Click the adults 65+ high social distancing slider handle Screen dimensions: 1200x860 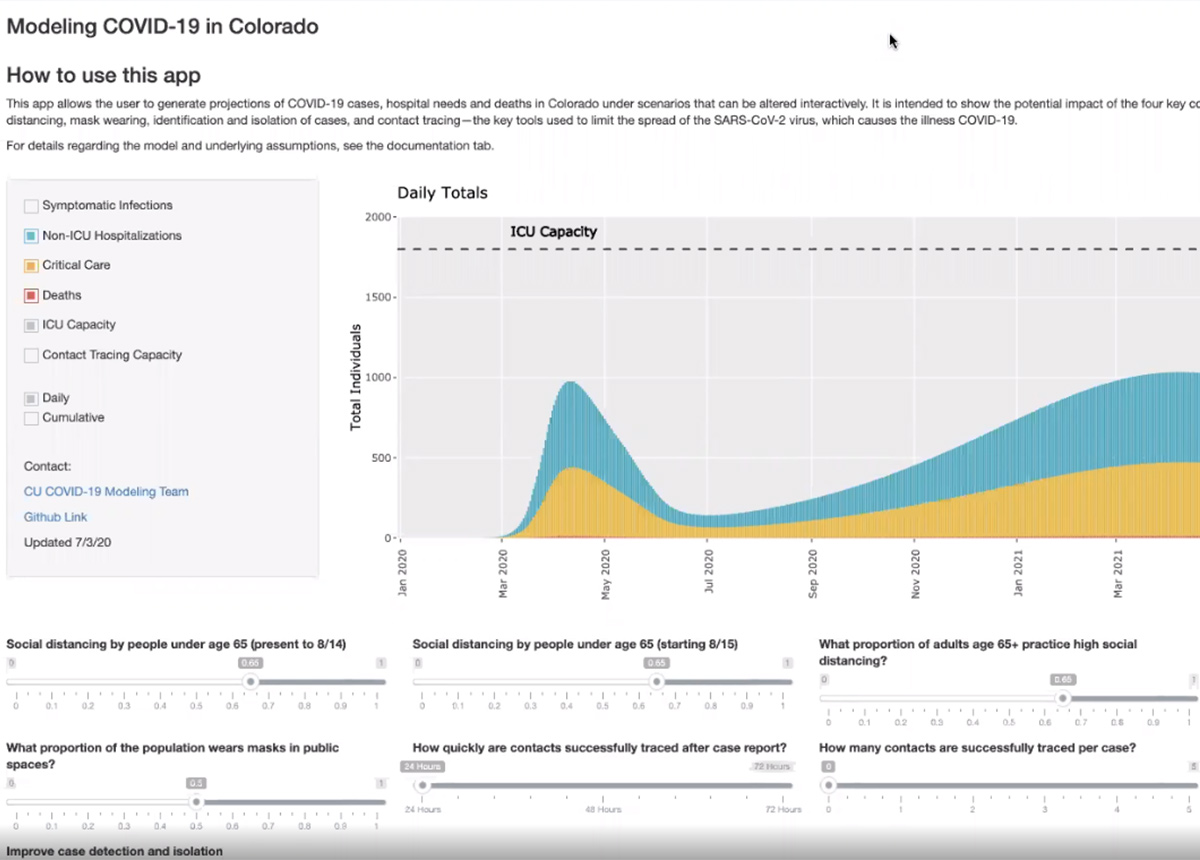1063,698
